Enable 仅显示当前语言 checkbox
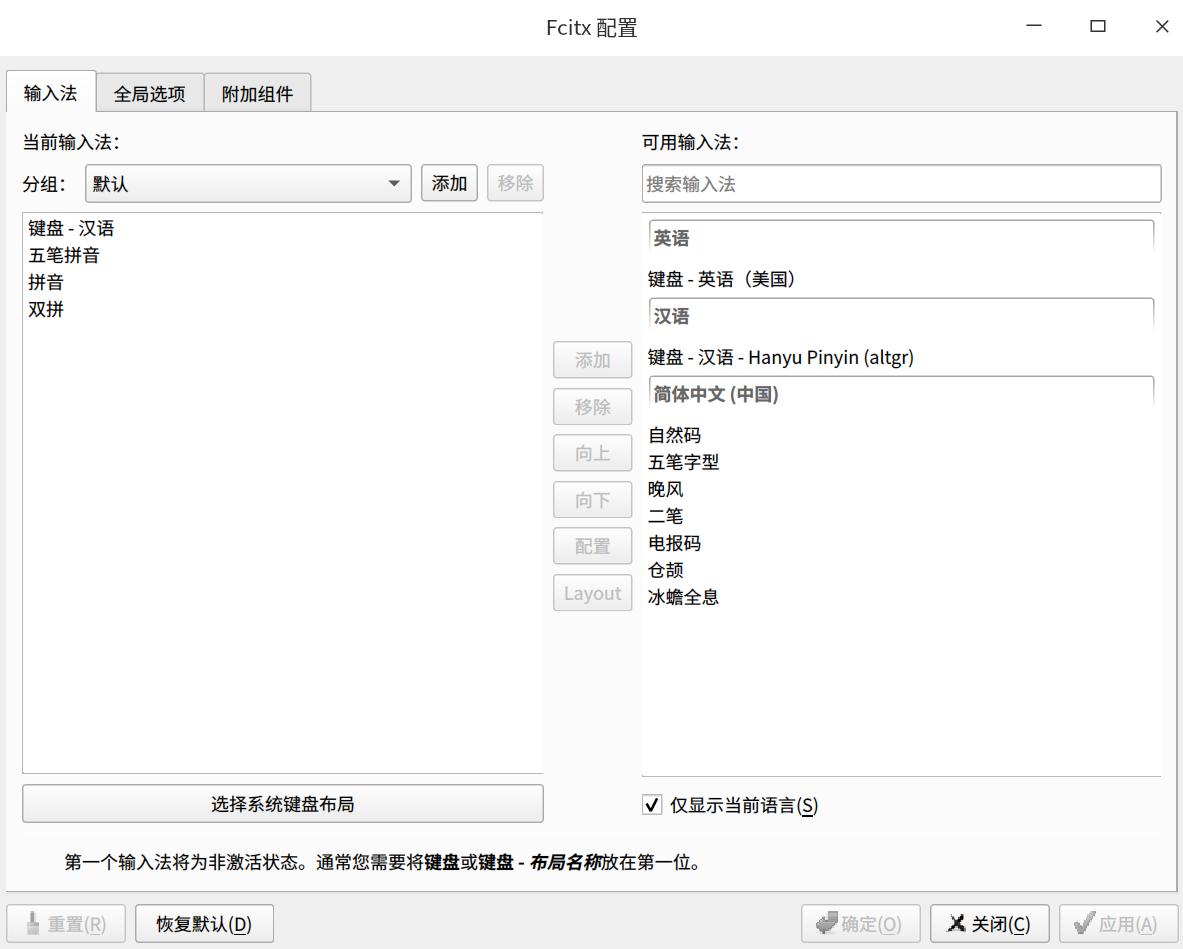The width and height of the screenshot is (1183, 949). pyautogui.click(x=654, y=805)
